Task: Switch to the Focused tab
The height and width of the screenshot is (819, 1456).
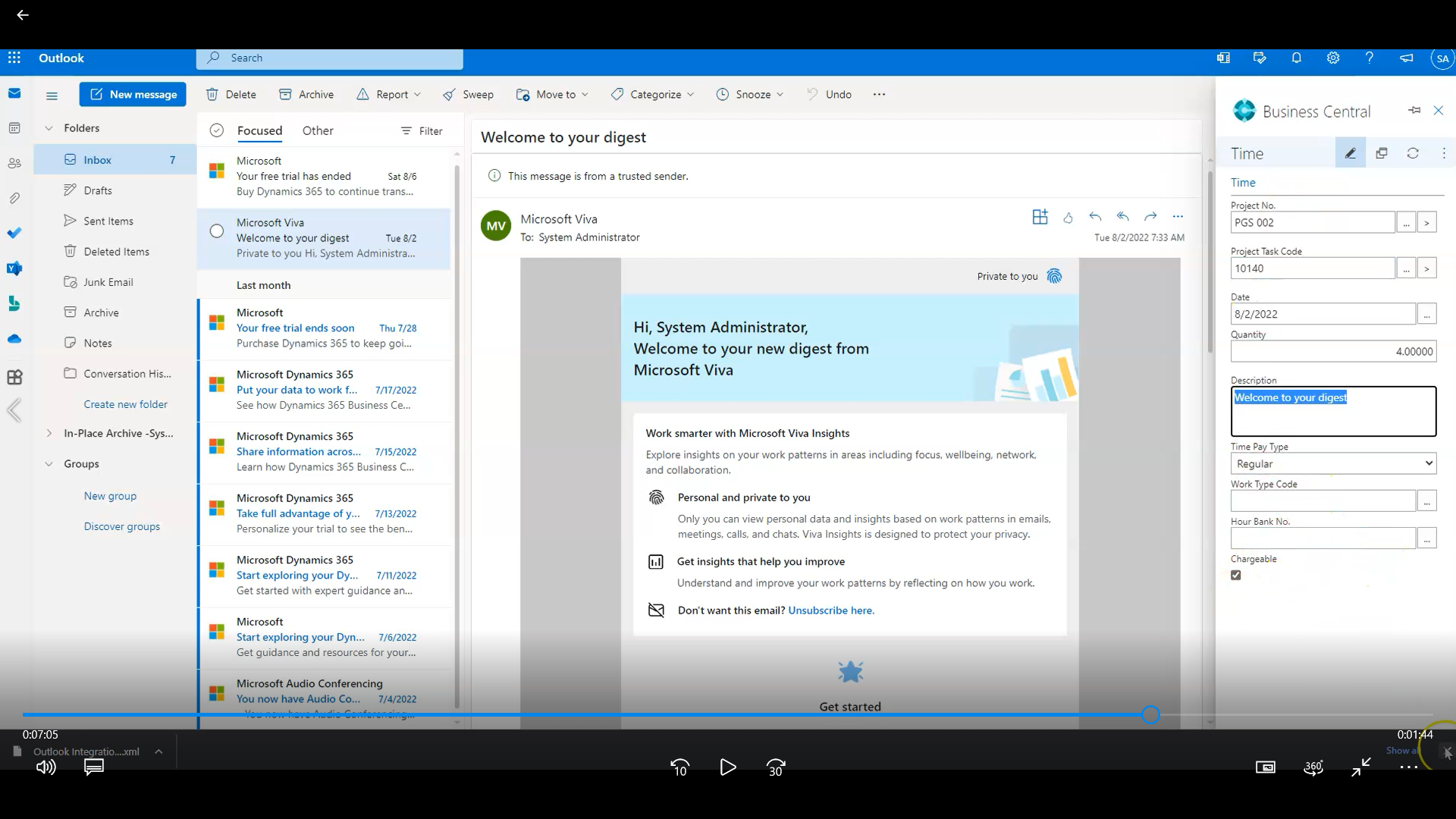Action: click(259, 130)
